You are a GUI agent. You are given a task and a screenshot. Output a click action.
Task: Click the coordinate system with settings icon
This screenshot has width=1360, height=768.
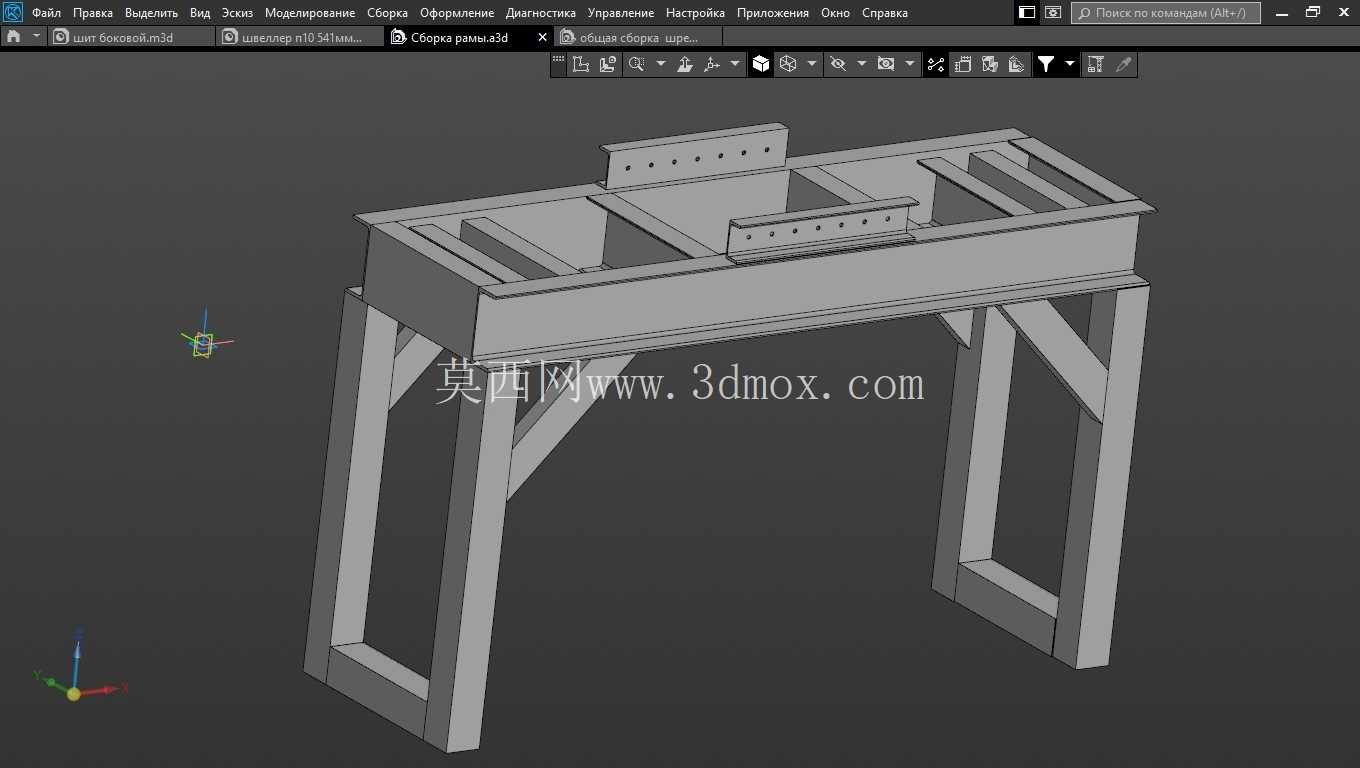tap(608, 64)
